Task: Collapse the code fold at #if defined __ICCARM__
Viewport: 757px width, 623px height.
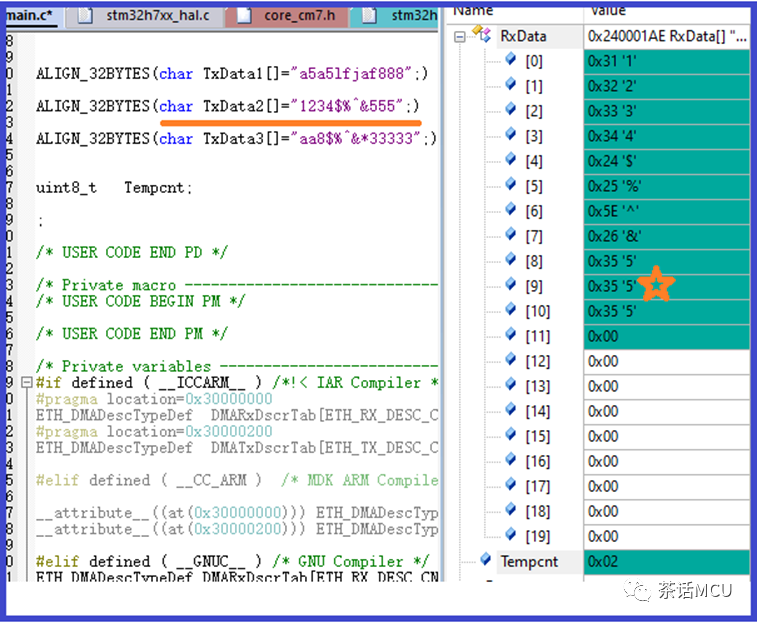Action: 25,382
